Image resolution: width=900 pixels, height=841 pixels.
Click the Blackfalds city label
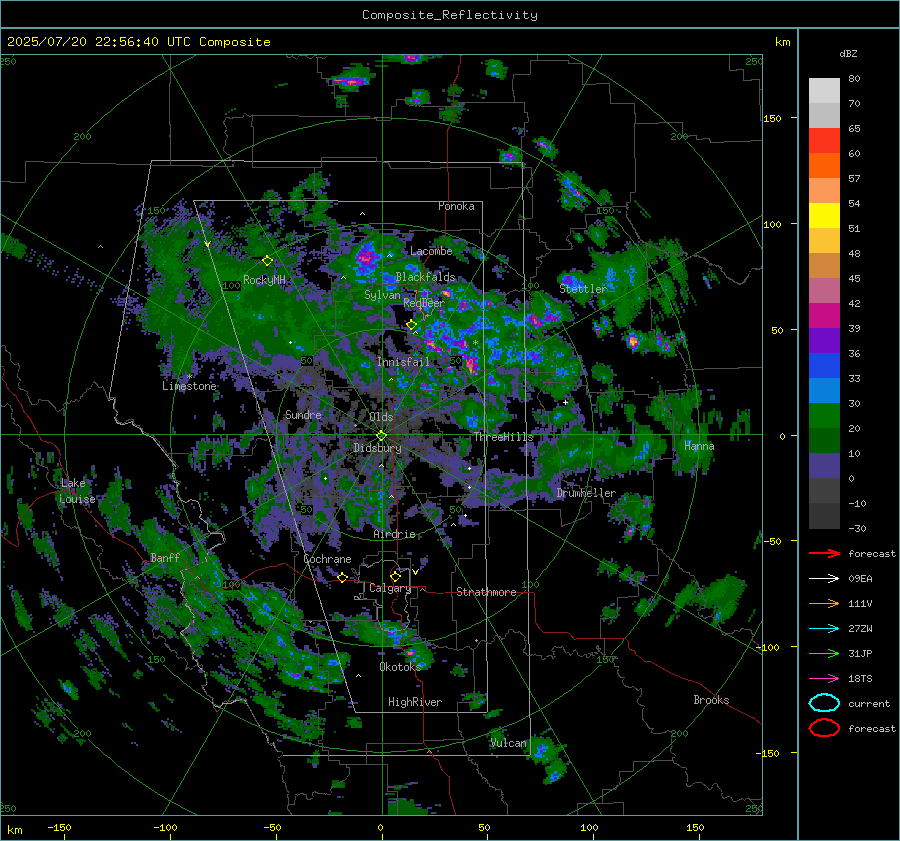425,277
